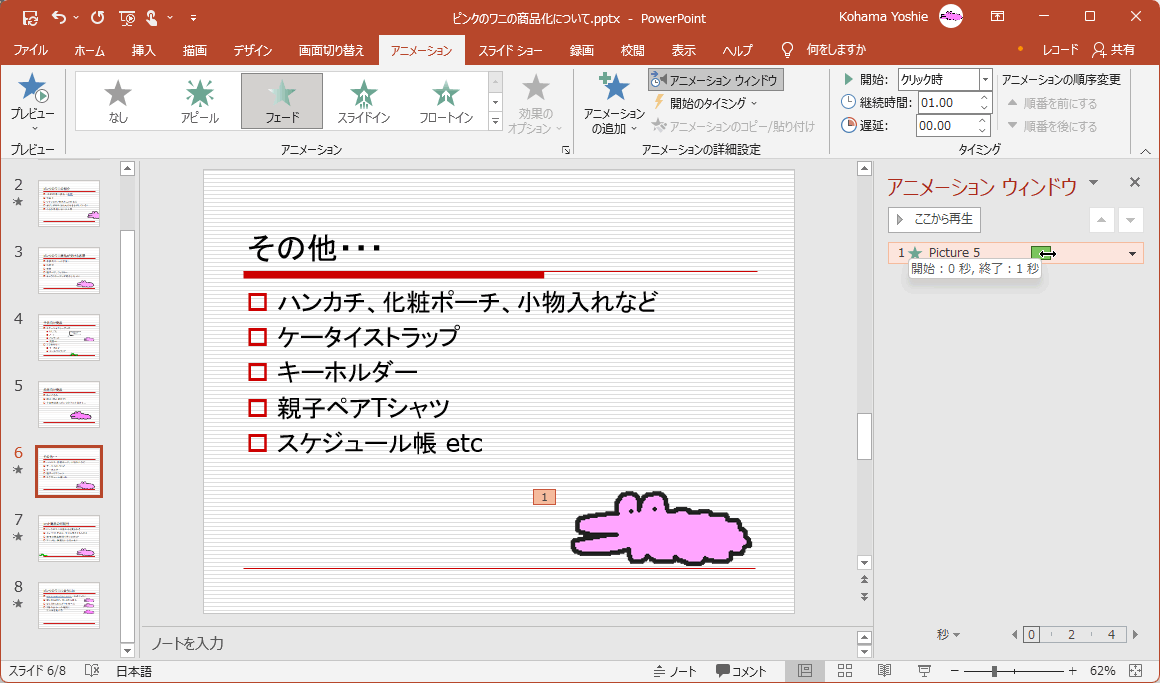Select the フロートイン animation effect
This screenshot has width=1160, height=683.
tap(446, 101)
